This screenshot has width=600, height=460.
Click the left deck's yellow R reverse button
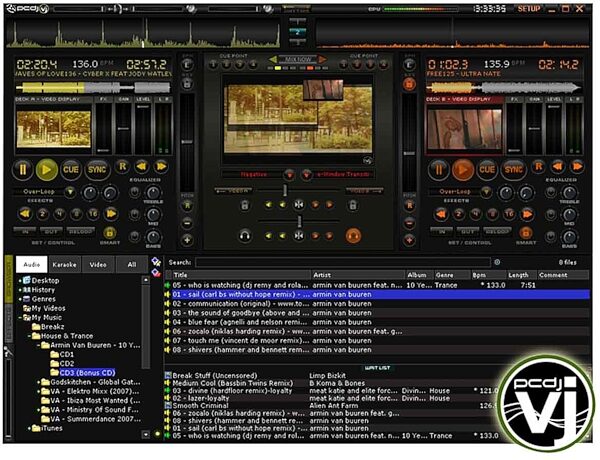[122, 166]
